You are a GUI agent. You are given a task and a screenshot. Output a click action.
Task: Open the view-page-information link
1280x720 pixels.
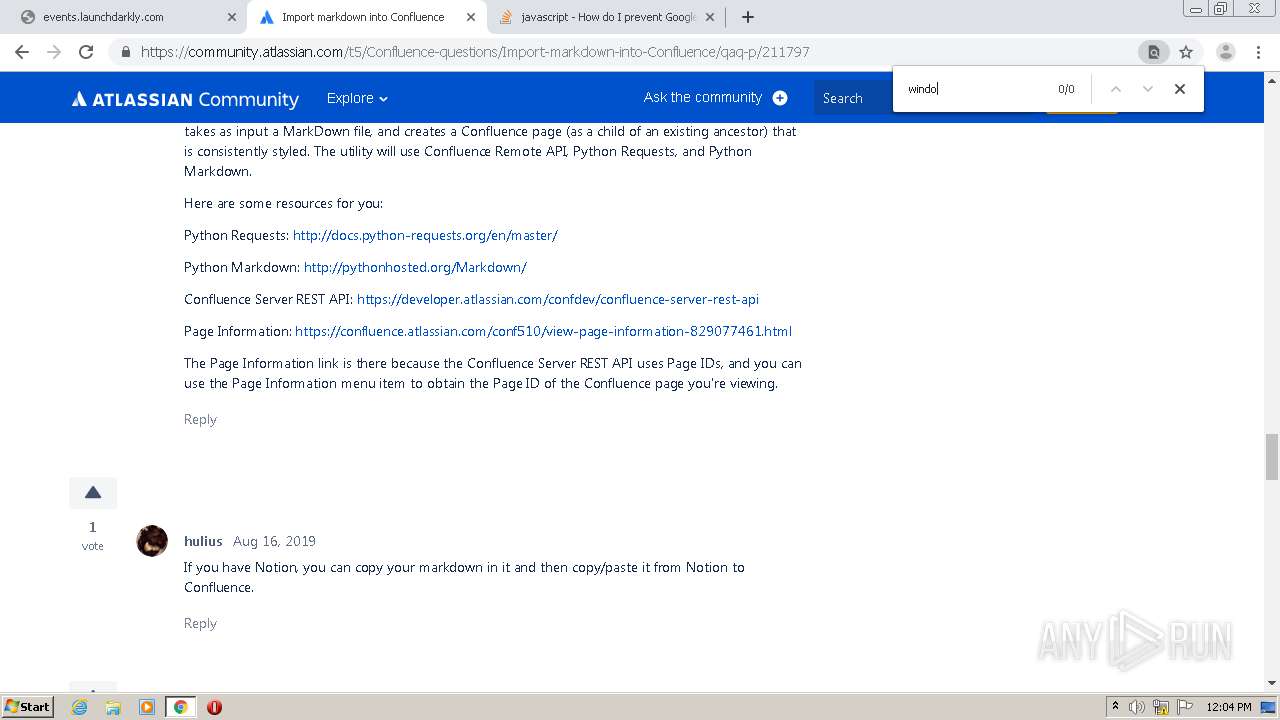(x=543, y=331)
